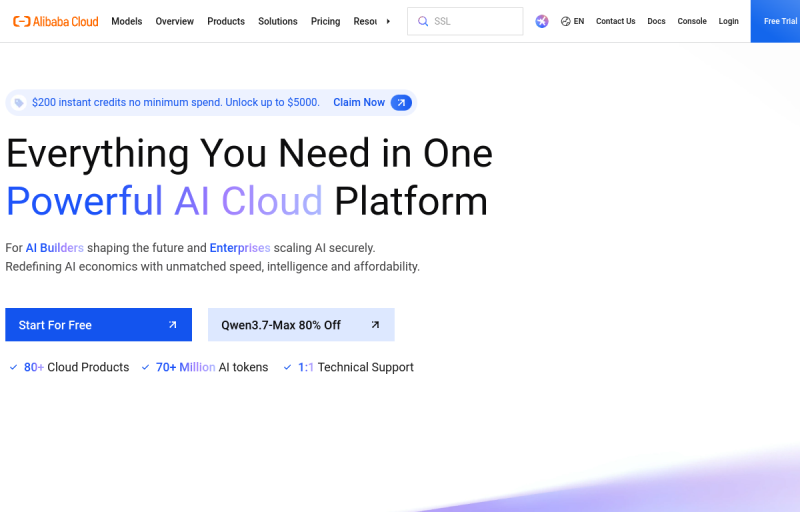
Task: Open the Pricing menu
Action: click(x=326, y=21)
